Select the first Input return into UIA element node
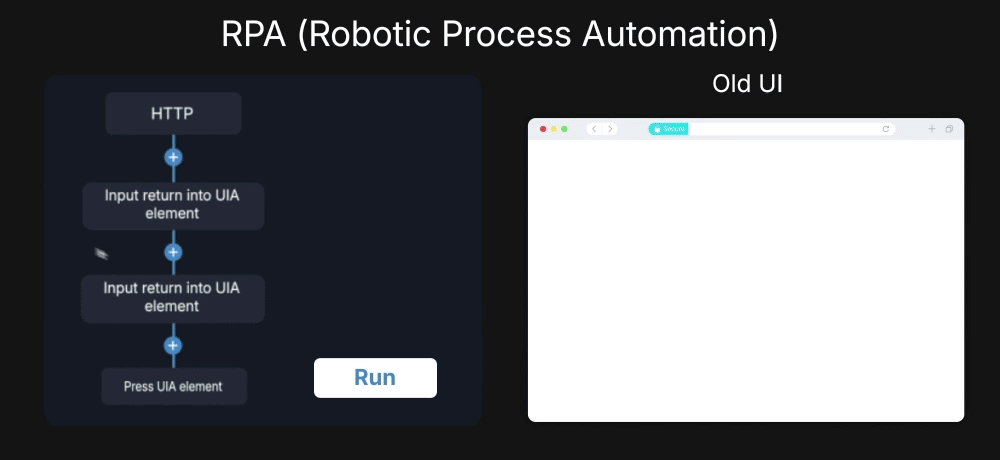Viewport: 1000px width, 460px height. pos(173,205)
